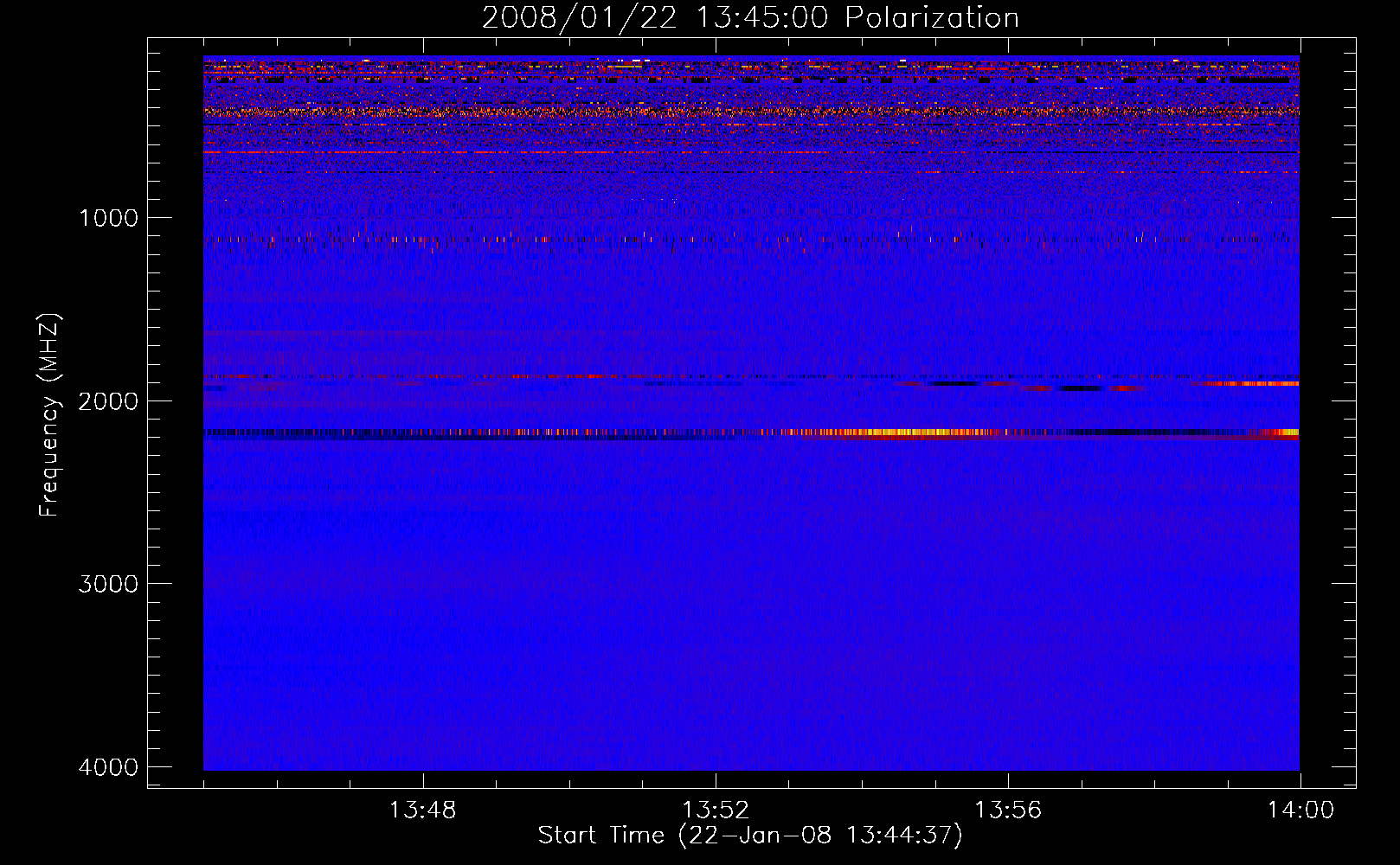Click the 13:52 time tick label

(716, 811)
